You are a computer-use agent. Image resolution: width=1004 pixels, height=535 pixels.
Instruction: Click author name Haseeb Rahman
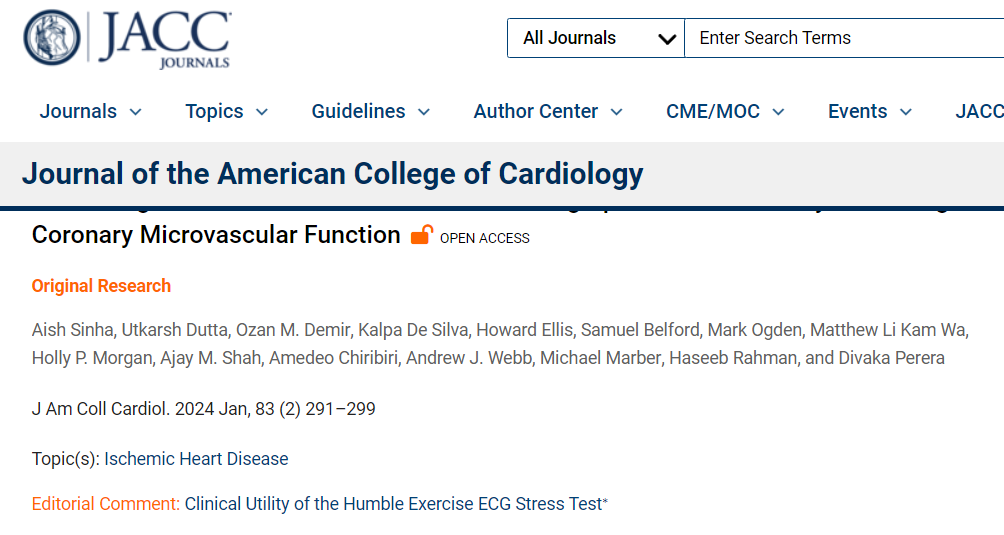pos(734,357)
